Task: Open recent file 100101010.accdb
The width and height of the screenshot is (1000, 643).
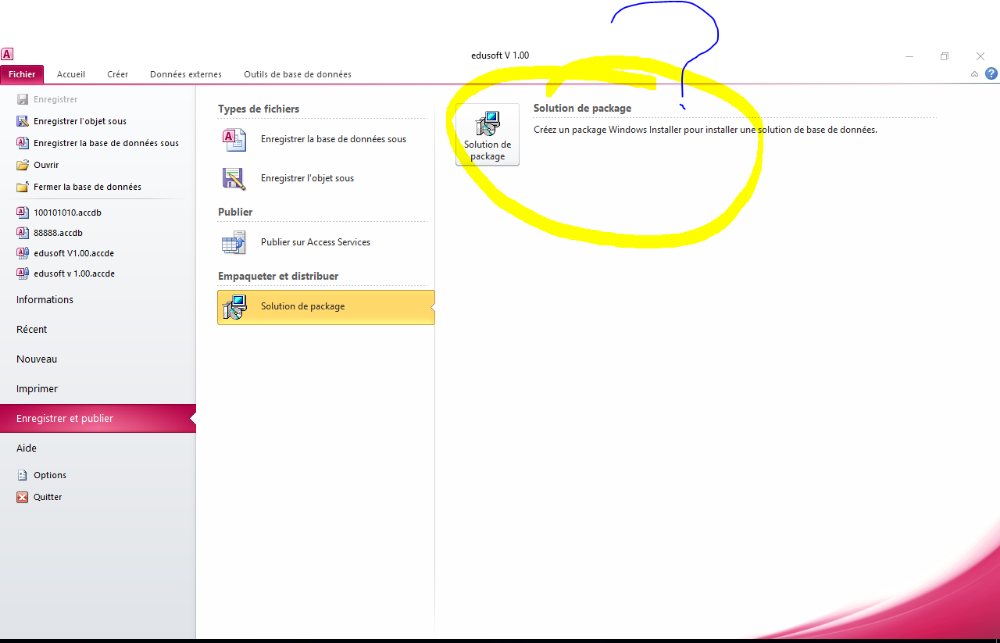Action: coord(67,213)
